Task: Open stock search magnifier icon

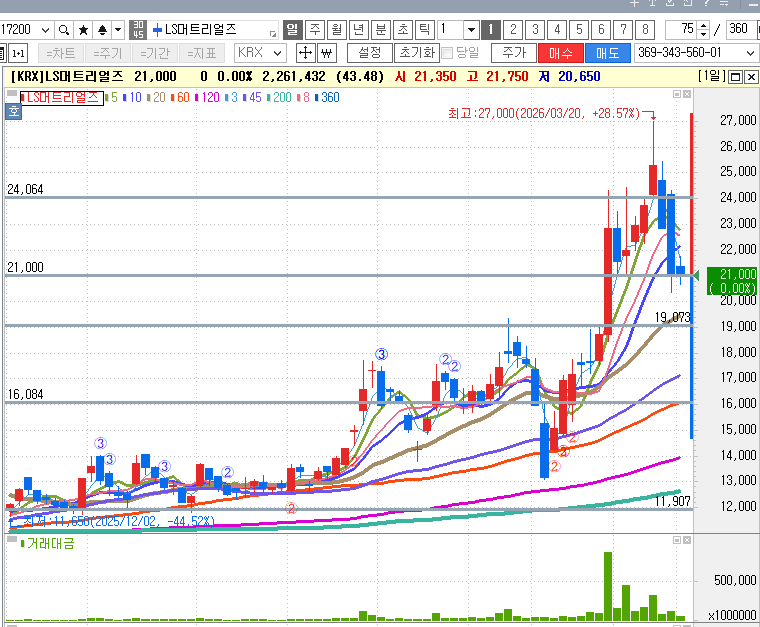Action: point(64,30)
